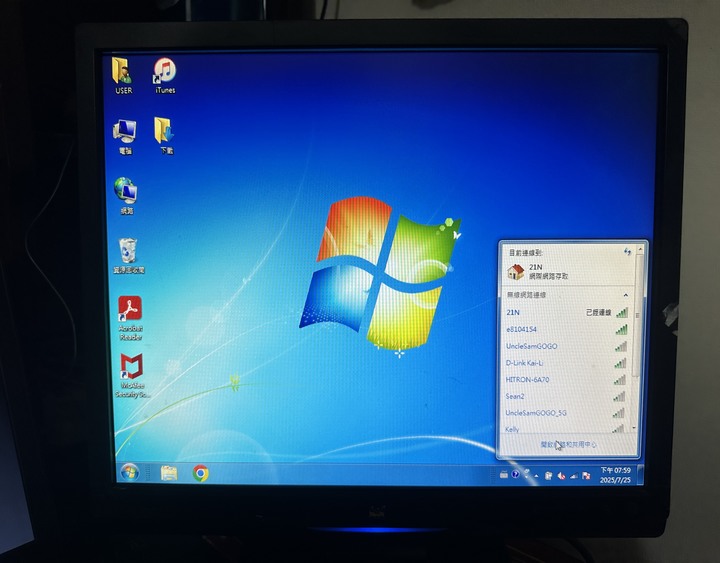The height and width of the screenshot is (563, 720).
Task: Click the signal bars icon for e8104154
Action: [621, 330]
